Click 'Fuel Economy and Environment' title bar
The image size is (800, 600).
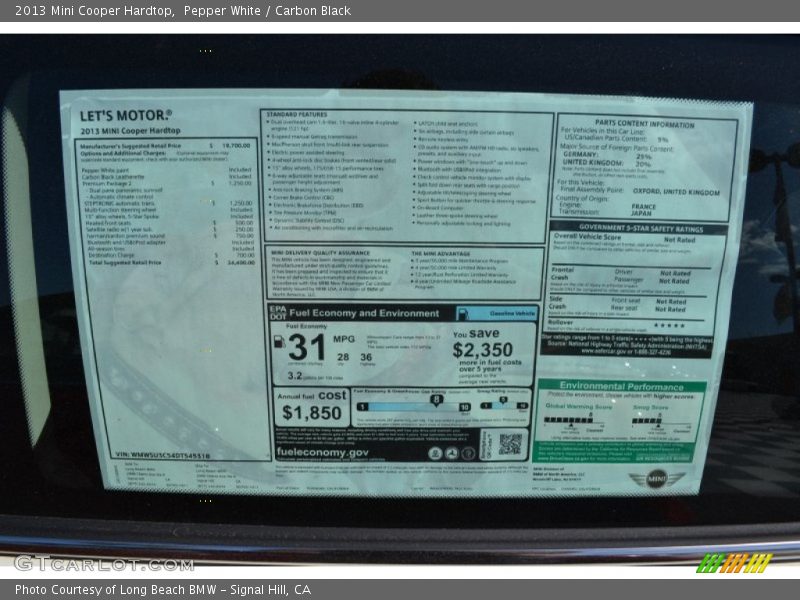(364, 313)
